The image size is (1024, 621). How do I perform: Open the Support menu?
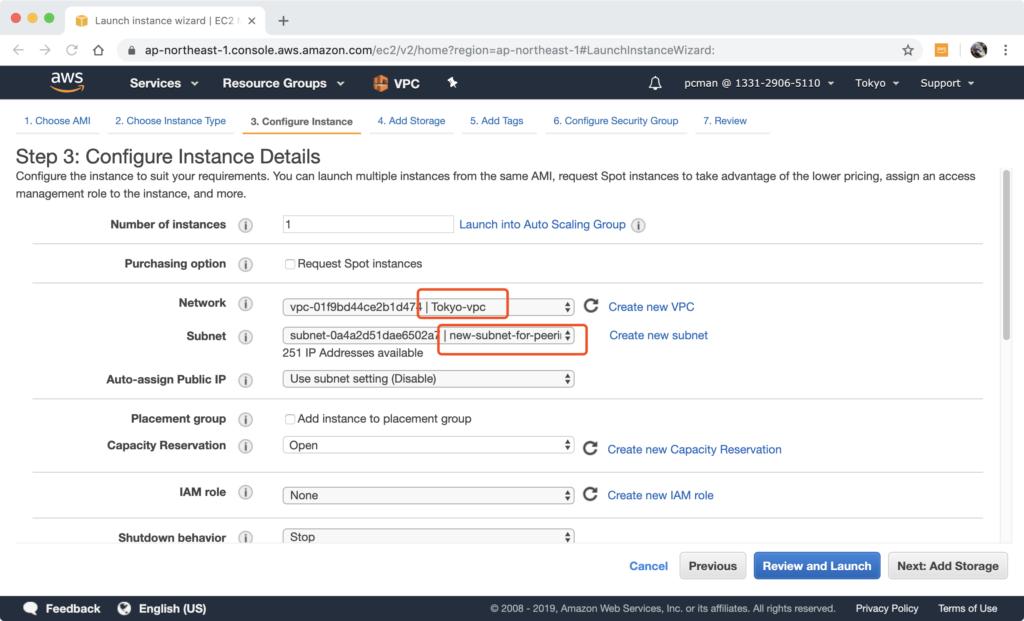point(947,83)
